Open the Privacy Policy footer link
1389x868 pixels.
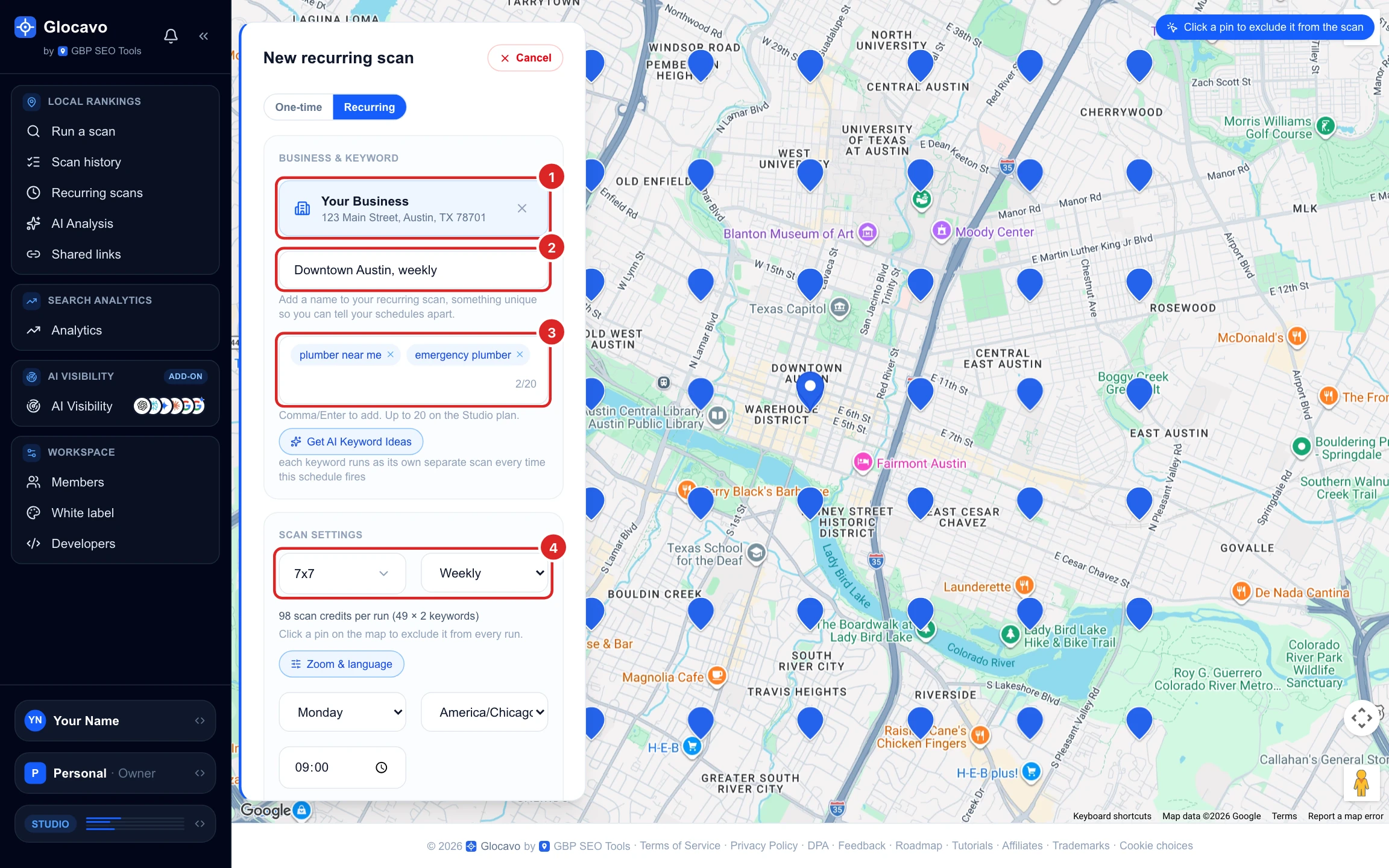coord(764,846)
